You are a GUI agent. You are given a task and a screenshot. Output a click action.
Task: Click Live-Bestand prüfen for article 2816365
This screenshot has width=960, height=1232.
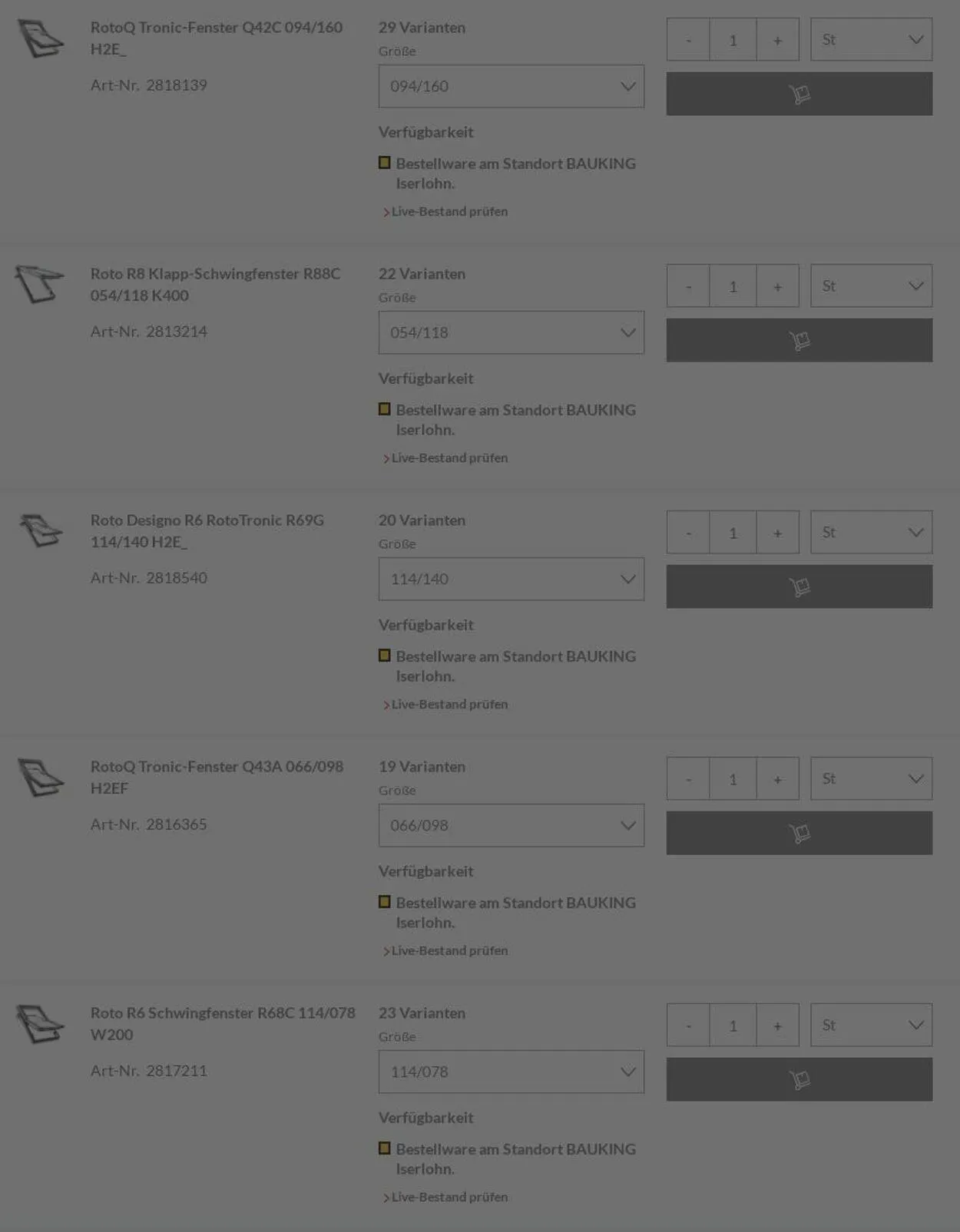tap(449, 950)
